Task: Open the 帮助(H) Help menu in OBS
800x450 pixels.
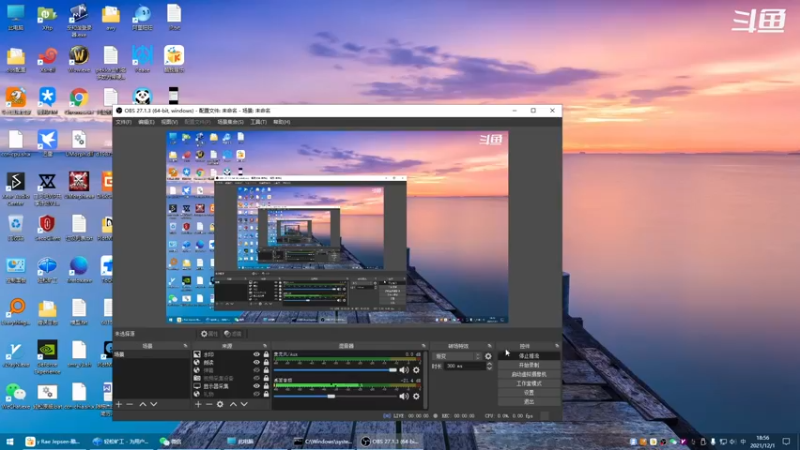Action: 282,122
